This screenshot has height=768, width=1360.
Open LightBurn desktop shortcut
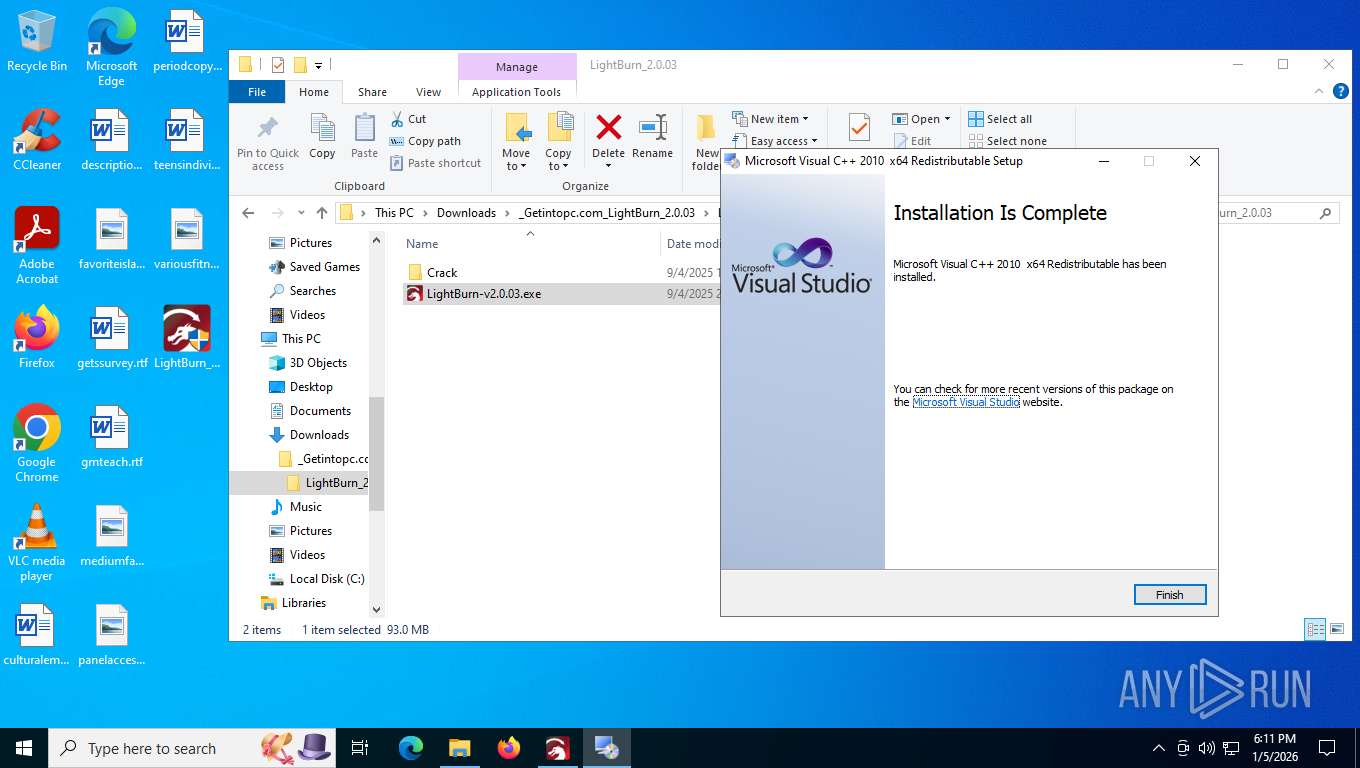(x=187, y=338)
